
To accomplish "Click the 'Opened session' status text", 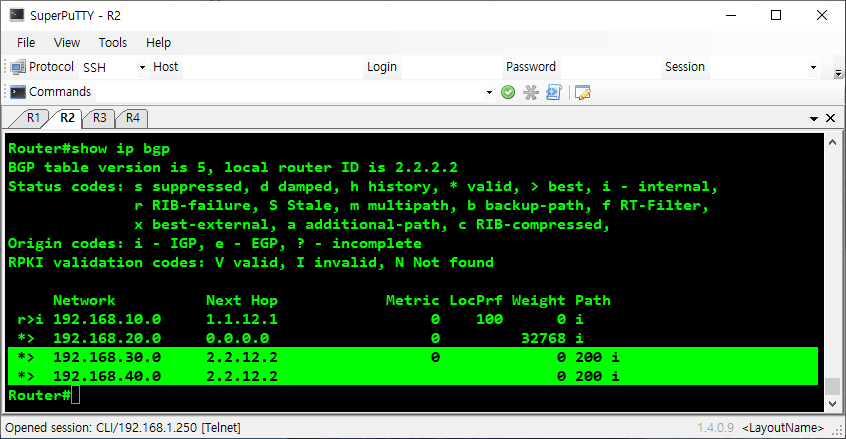I will tap(123, 428).
